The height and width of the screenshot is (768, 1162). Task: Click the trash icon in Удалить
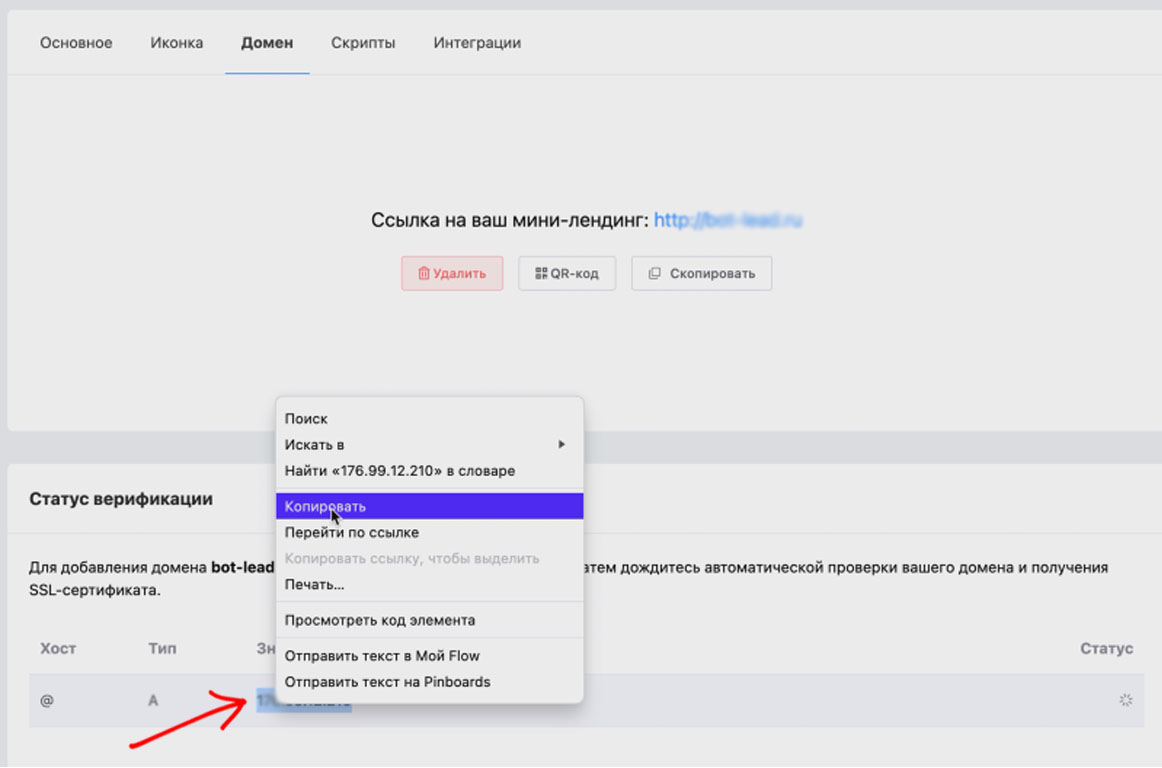(424, 274)
